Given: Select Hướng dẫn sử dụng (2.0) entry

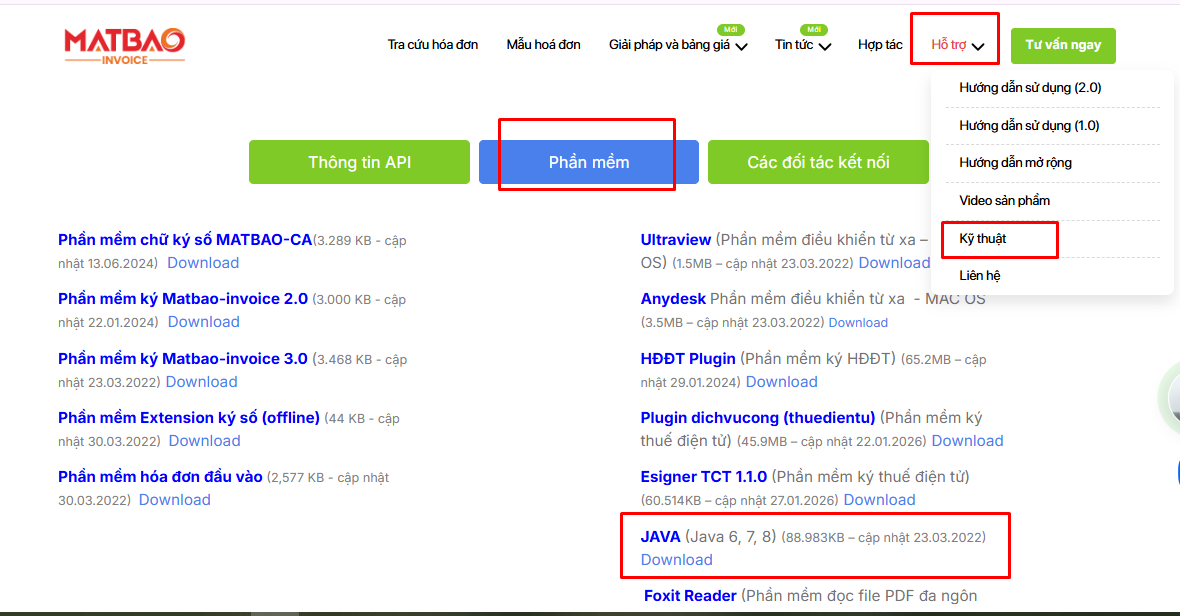Looking at the screenshot, I should [x=1030, y=88].
